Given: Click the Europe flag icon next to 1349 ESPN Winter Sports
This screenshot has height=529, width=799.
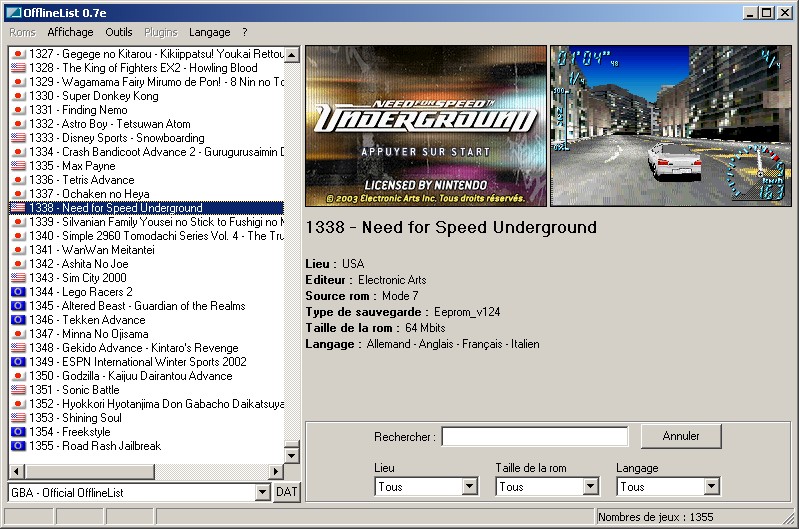Looking at the screenshot, I should pyautogui.click(x=18, y=362).
